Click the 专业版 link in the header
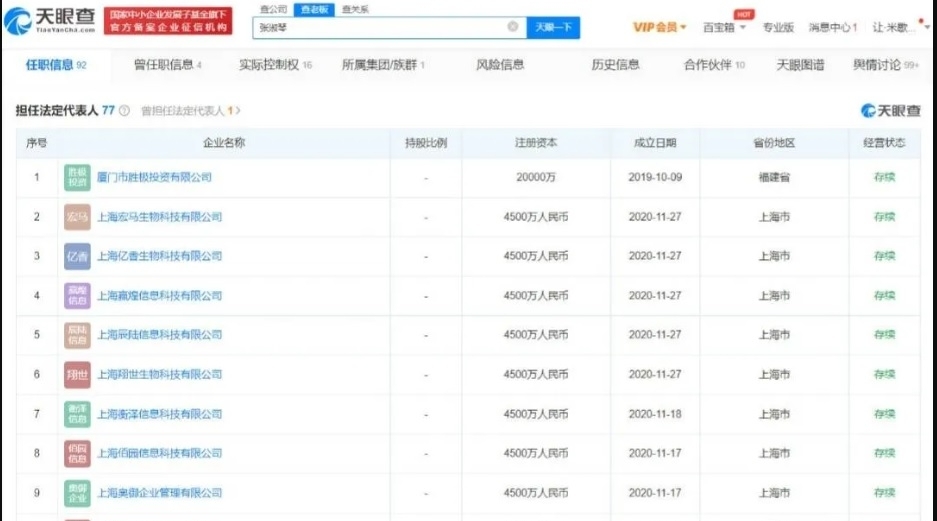 click(778, 27)
